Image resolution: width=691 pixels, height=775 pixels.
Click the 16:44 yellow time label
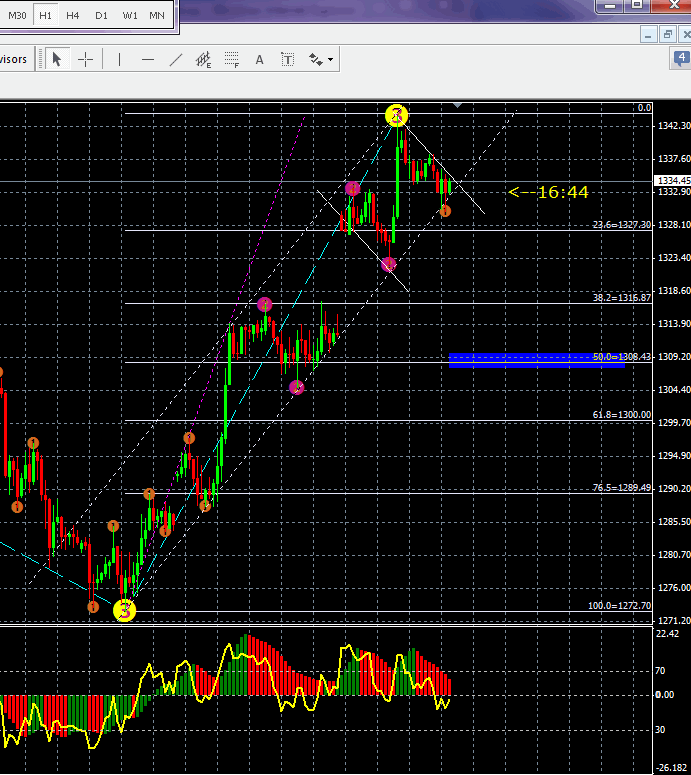(x=548, y=192)
